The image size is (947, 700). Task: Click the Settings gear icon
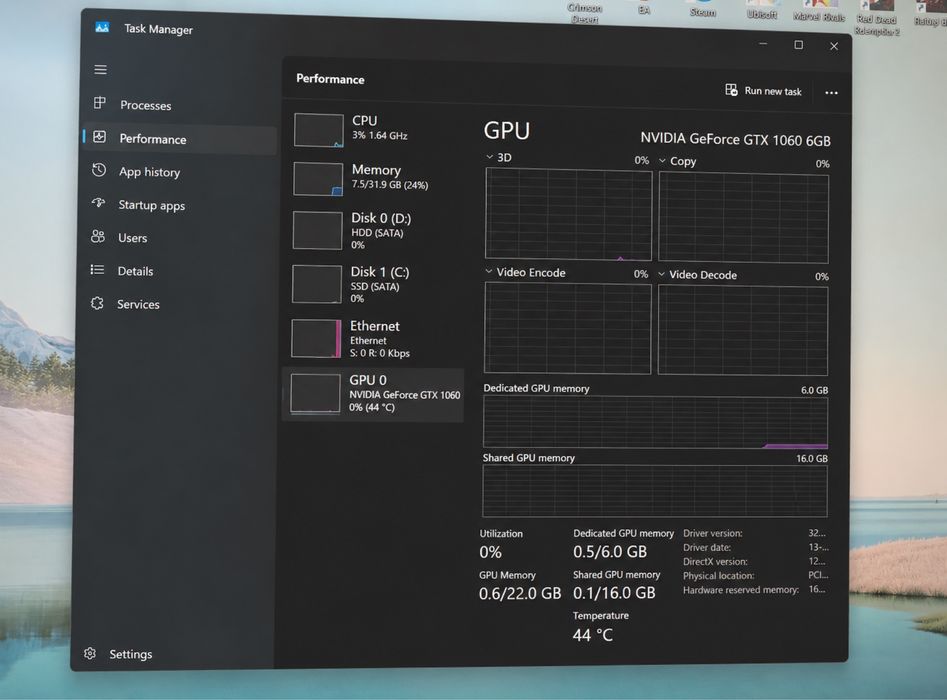point(90,653)
